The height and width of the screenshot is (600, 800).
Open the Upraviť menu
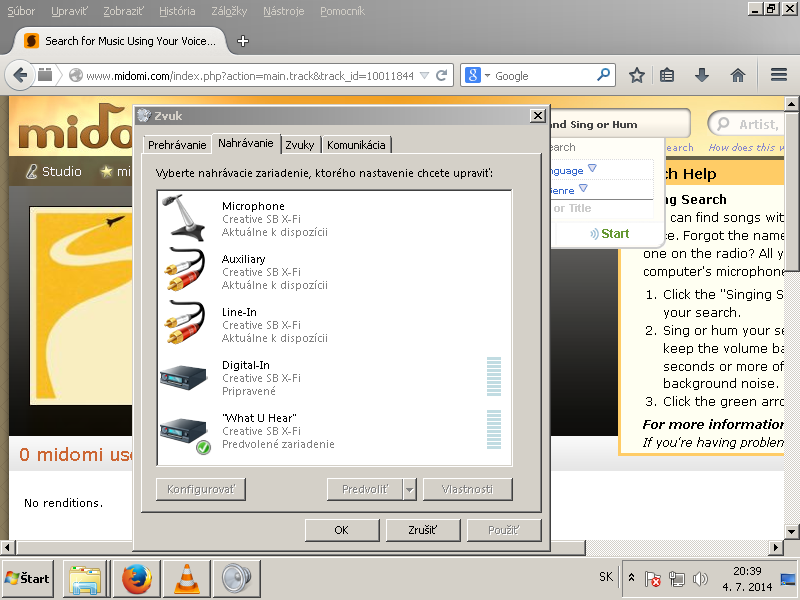[69, 11]
